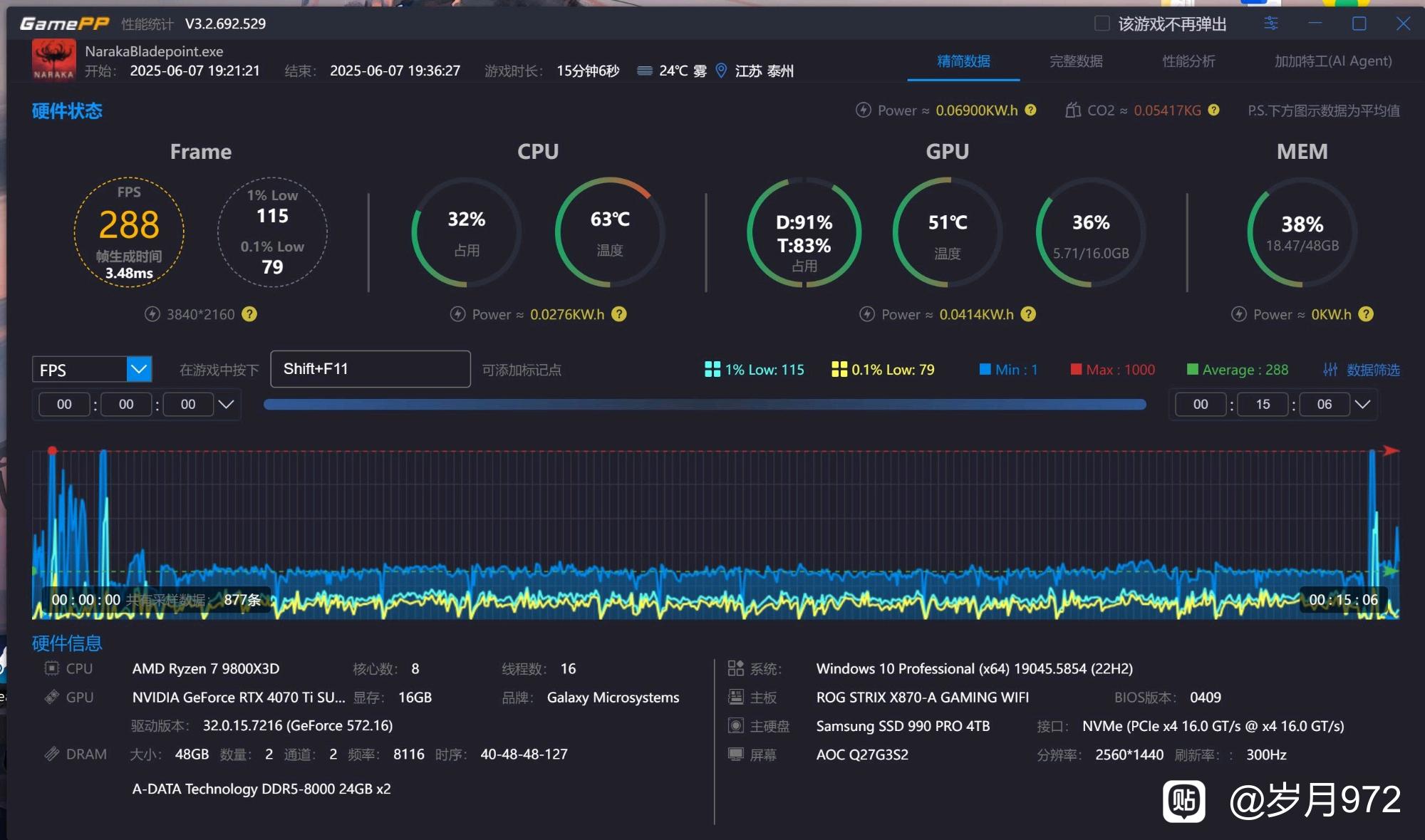Viewport: 1425px width, 840px height.
Task: Click the MEM 38% memory gauge
Action: pos(1302,232)
